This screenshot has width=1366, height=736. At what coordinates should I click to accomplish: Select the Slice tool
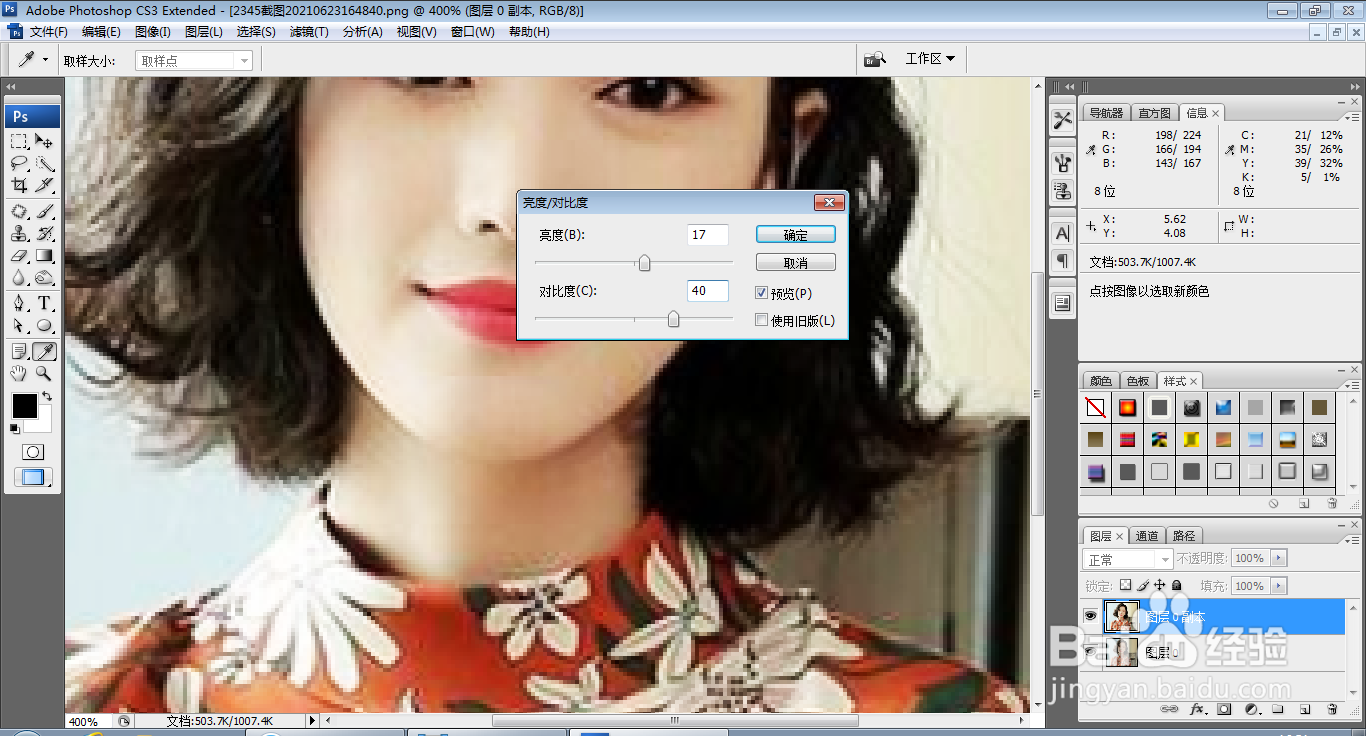click(x=44, y=185)
